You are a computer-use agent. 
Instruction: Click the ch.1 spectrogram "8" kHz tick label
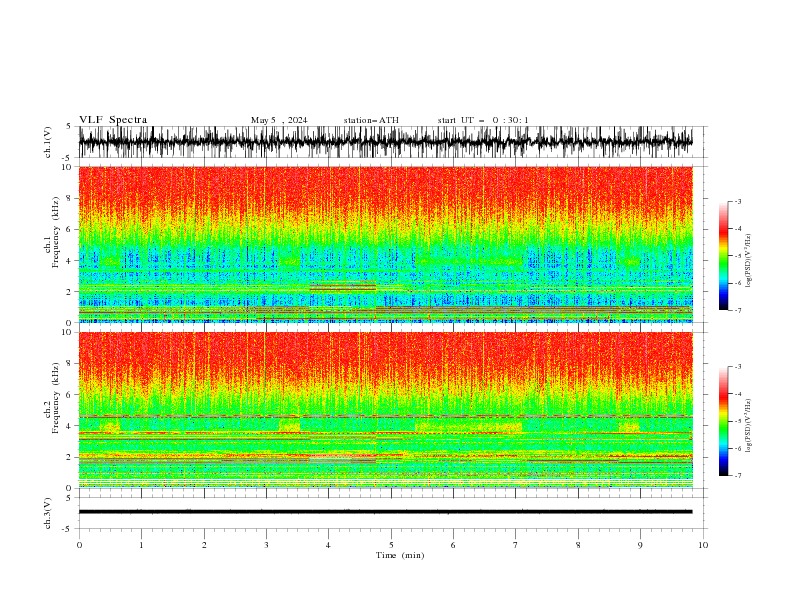tap(70, 198)
